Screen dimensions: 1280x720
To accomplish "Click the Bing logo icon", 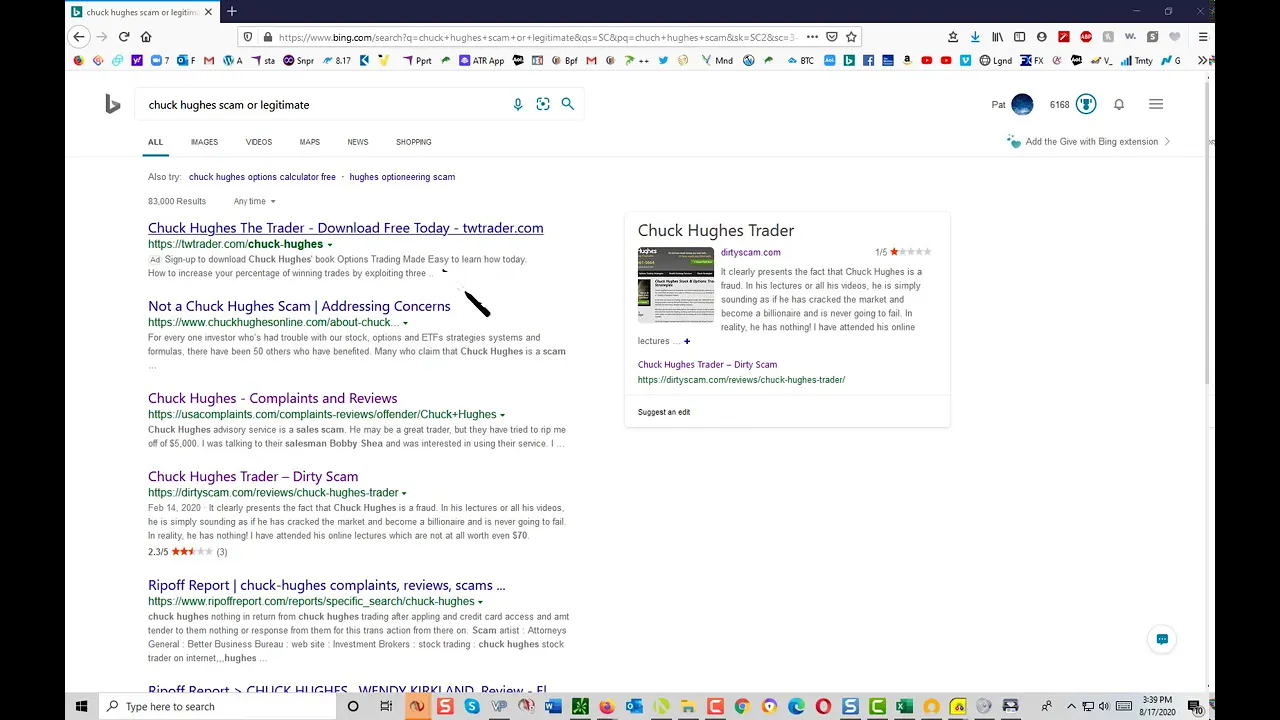I will click(x=112, y=104).
